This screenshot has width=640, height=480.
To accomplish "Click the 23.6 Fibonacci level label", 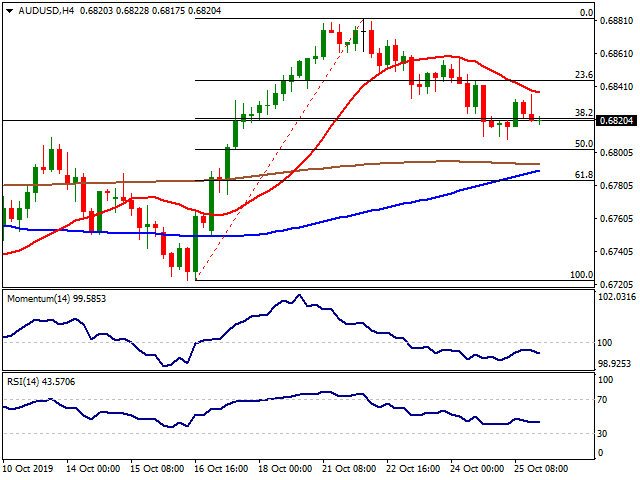I will coord(584,75).
